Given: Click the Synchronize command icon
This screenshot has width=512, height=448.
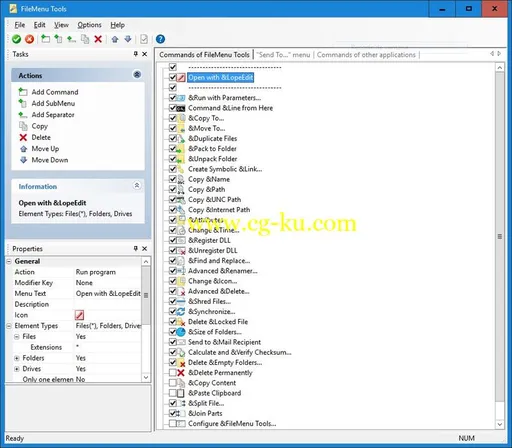Looking at the screenshot, I should (181, 312).
